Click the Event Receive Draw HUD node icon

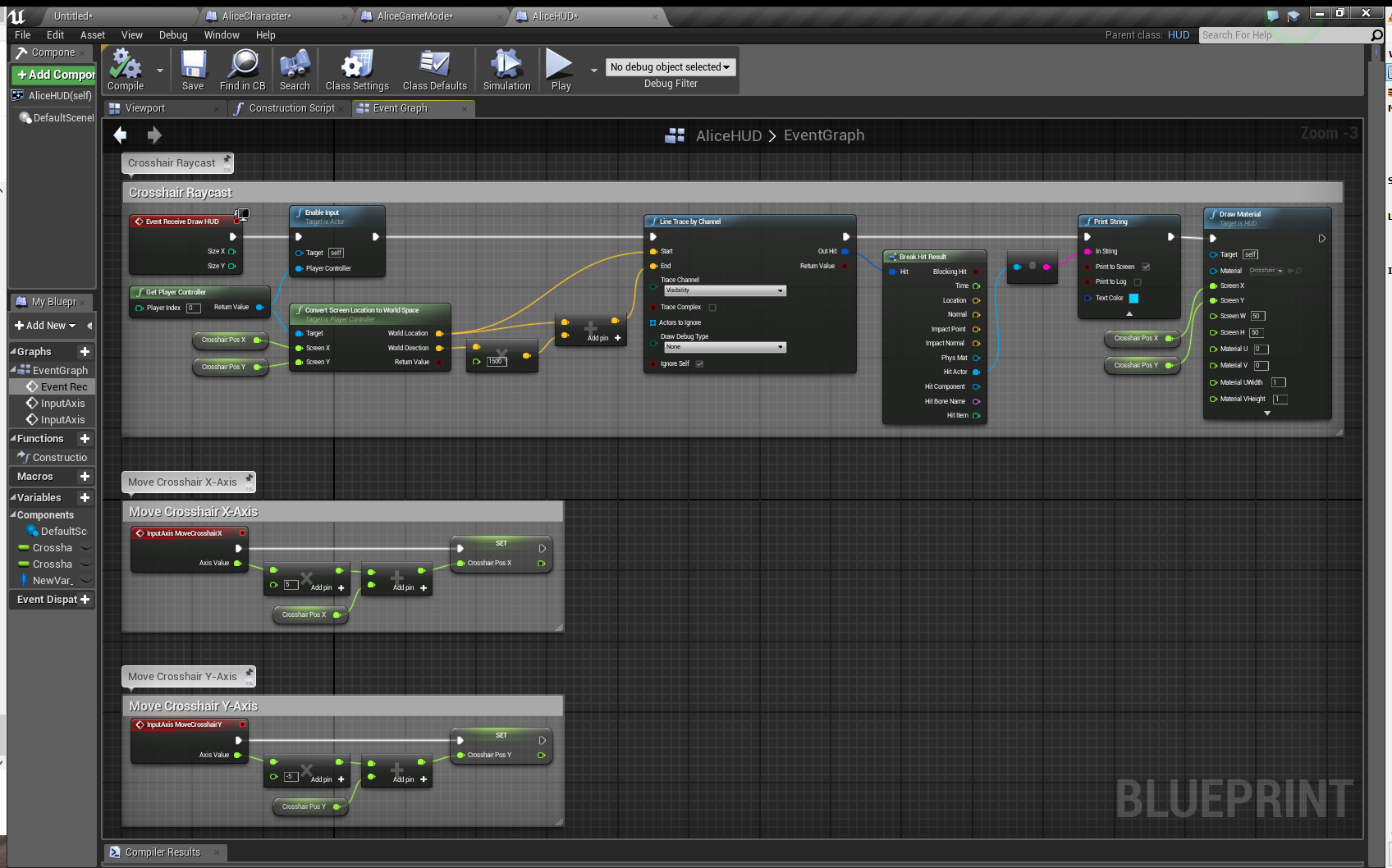point(140,222)
